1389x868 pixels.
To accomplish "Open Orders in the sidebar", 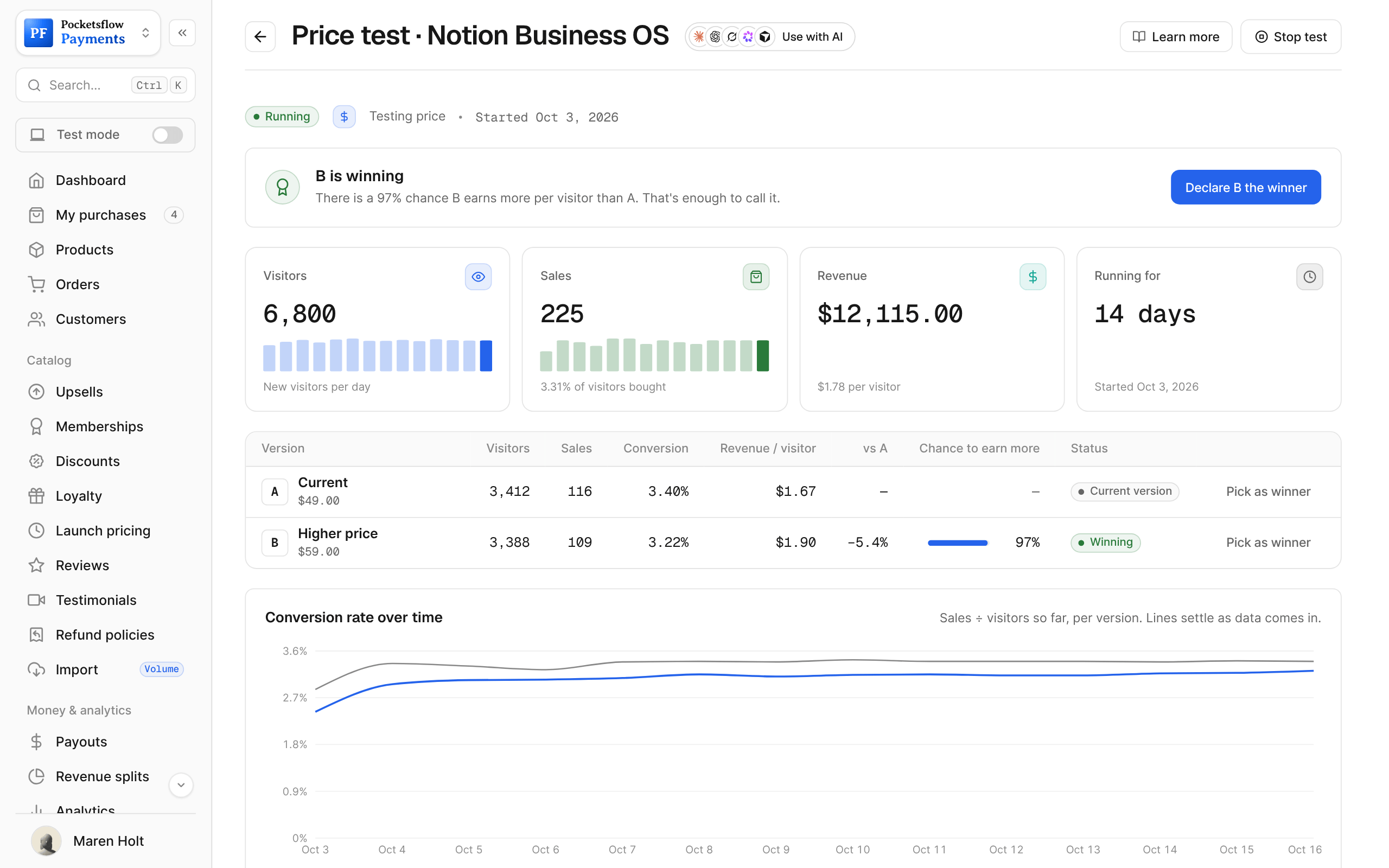I will [x=106, y=284].
